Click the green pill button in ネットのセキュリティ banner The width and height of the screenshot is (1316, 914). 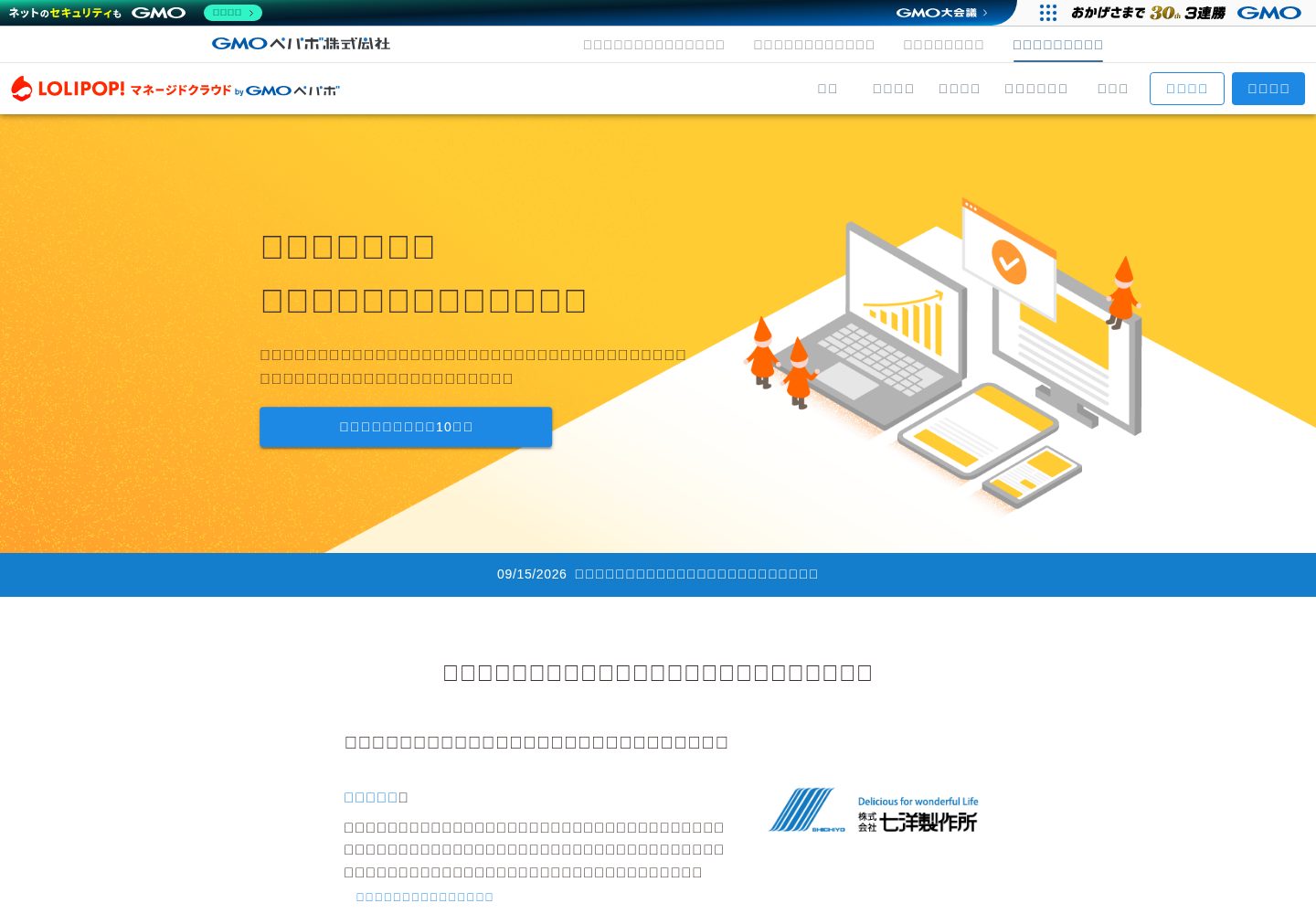point(233,13)
